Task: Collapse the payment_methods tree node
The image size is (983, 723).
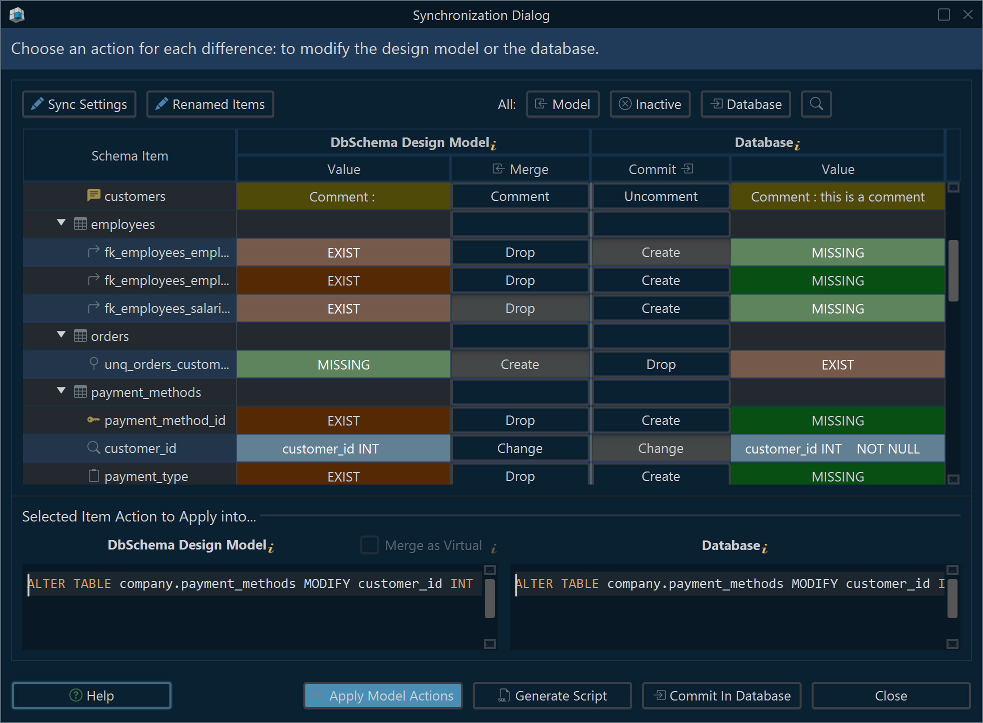Action: coord(61,390)
